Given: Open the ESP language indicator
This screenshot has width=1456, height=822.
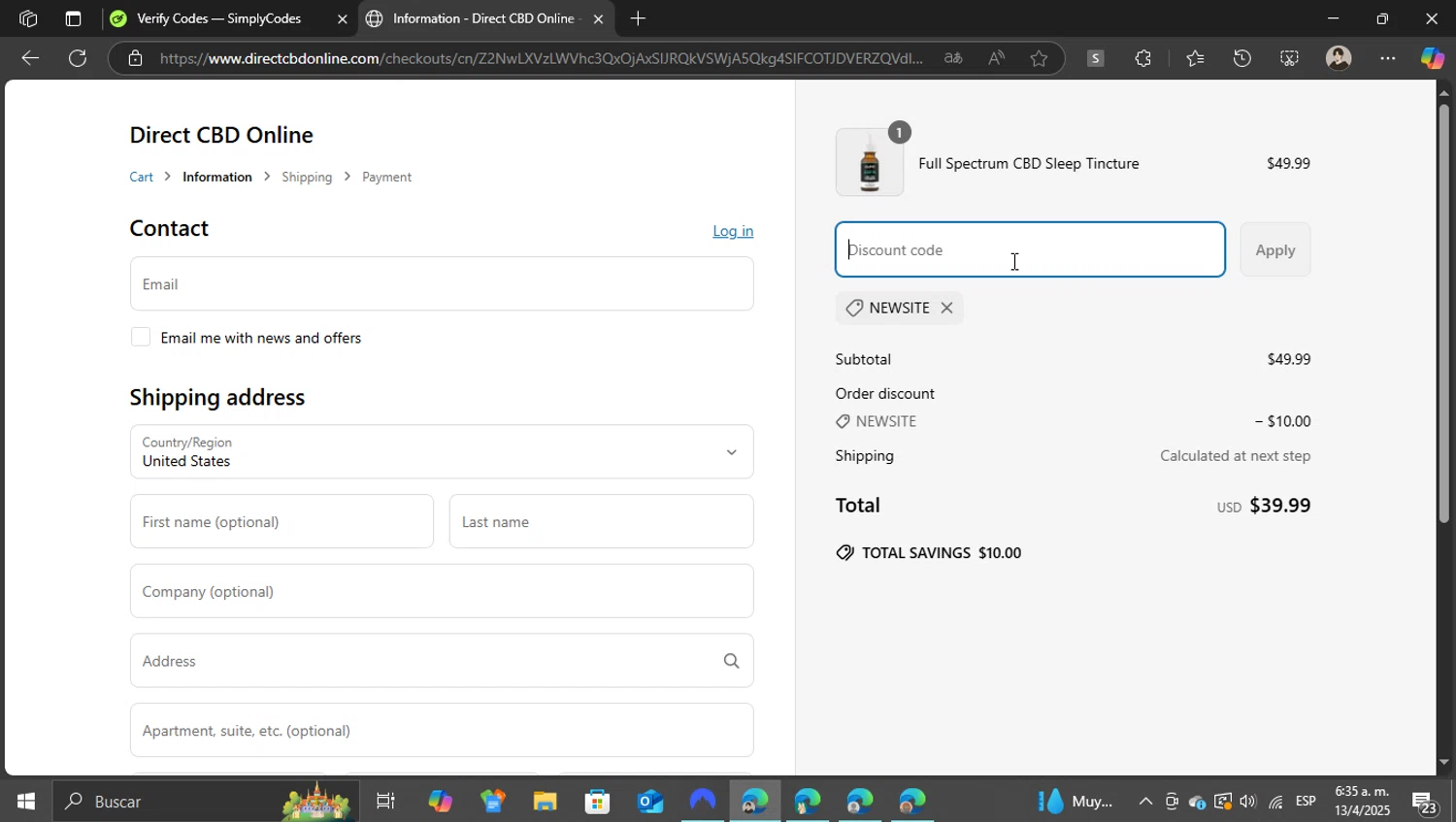Looking at the screenshot, I should 1306,802.
